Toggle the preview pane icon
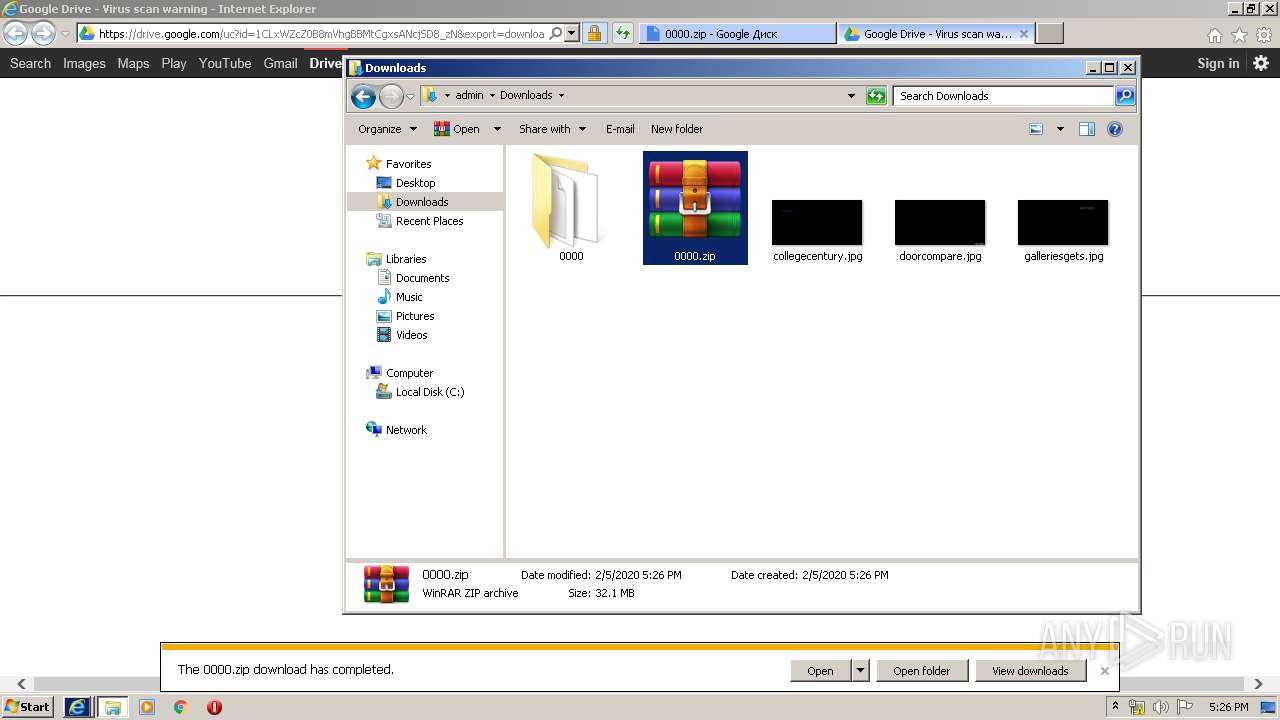The width and height of the screenshot is (1280, 720). coord(1087,129)
